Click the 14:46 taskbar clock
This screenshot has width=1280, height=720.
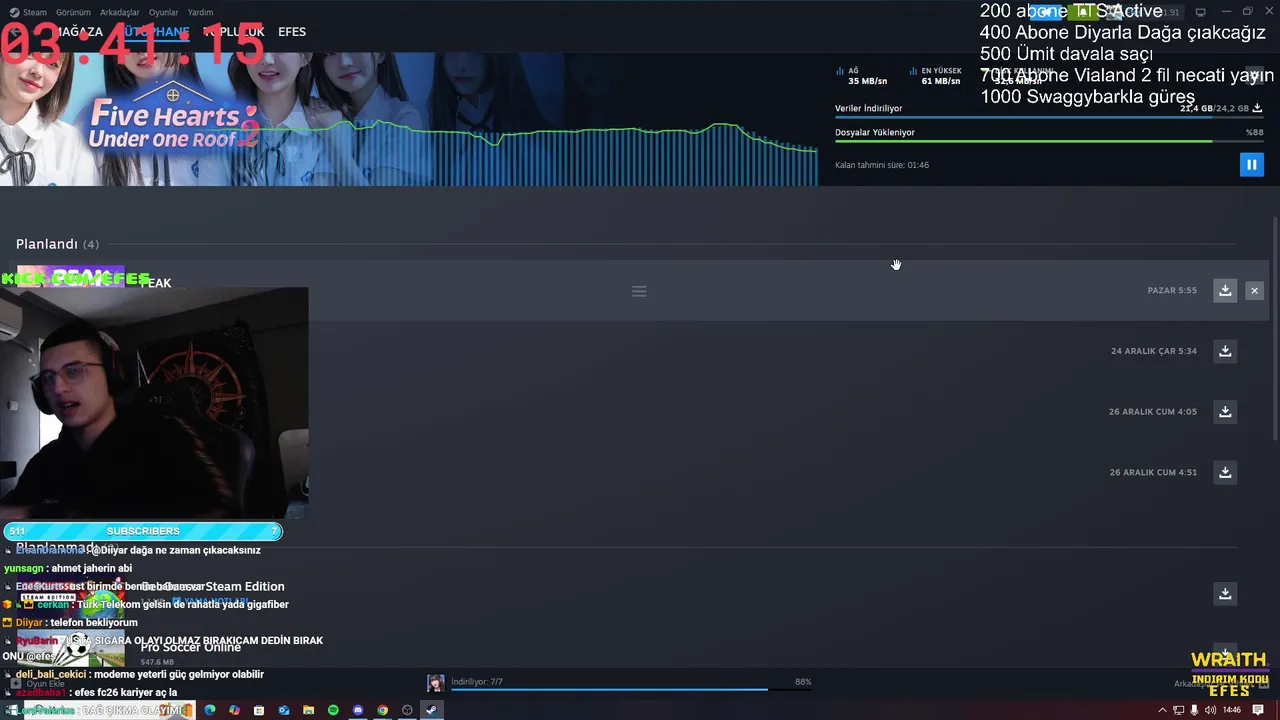click(1232, 710)
